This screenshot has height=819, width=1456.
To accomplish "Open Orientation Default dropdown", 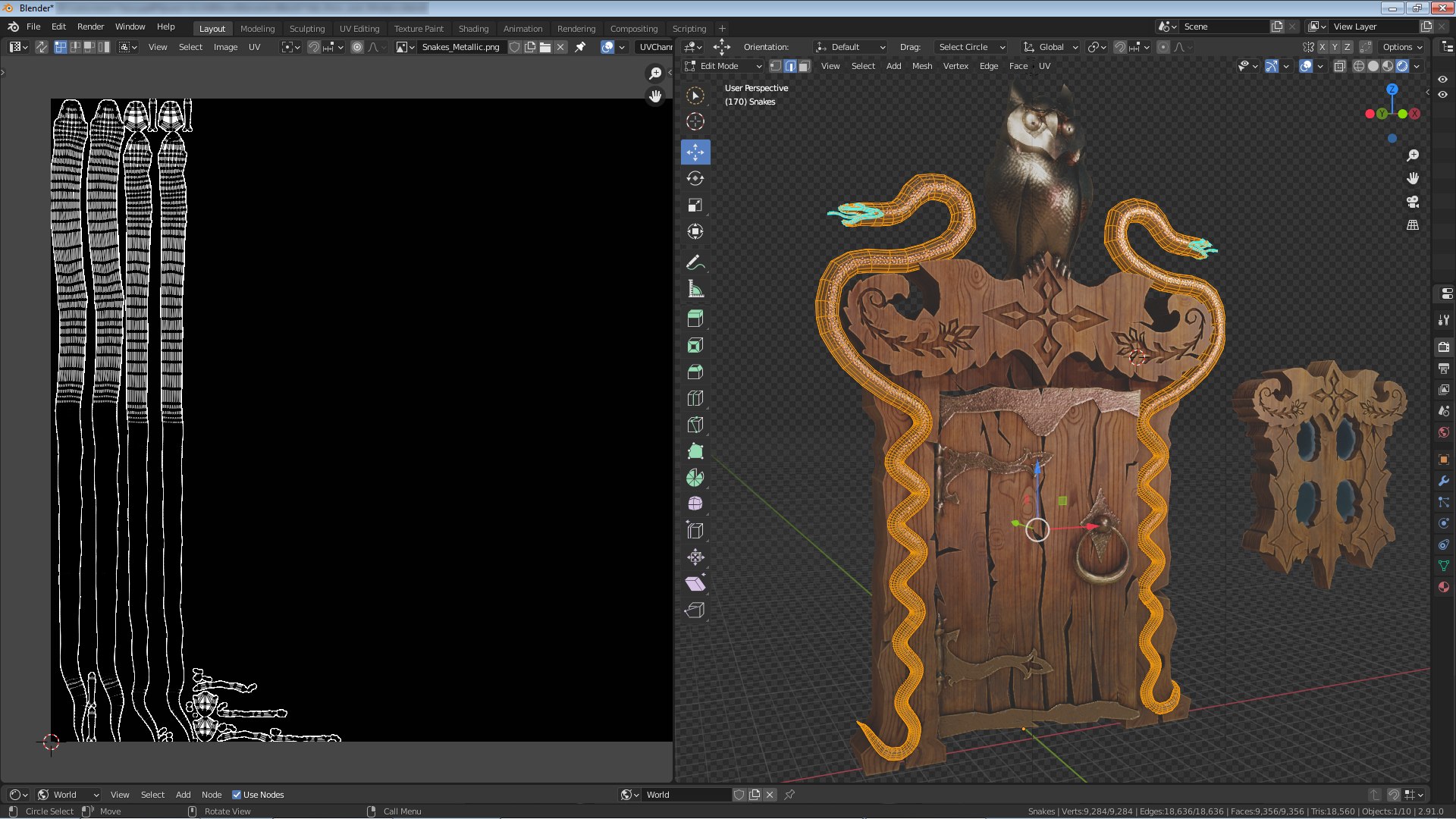I will pos(850,47).
